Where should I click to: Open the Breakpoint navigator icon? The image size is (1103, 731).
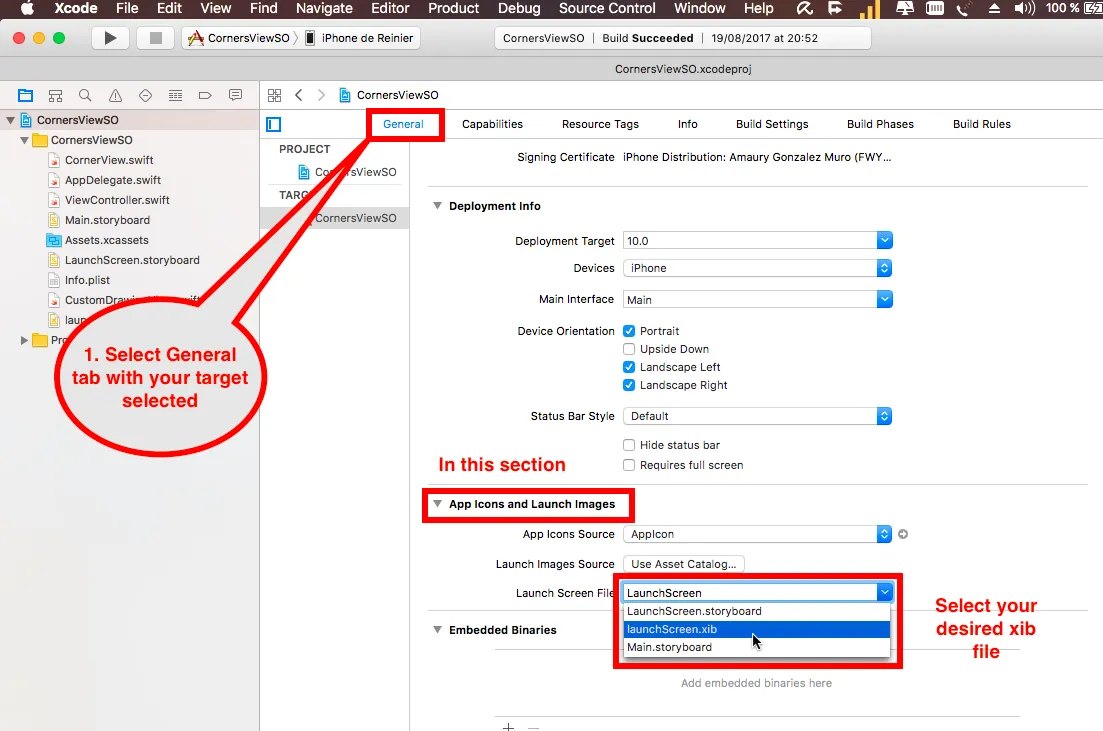pyautogui.click(x=205, y=95)
